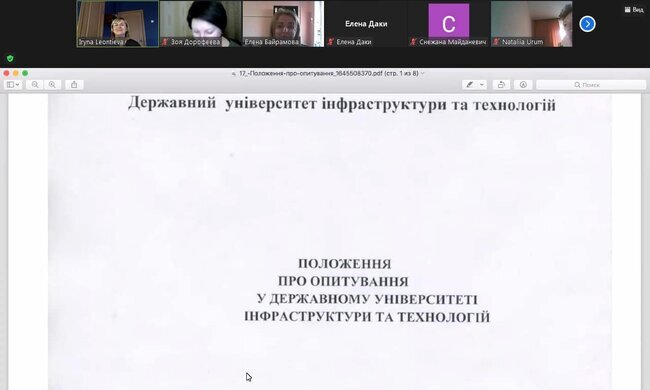650x390 pixels.
Task: Zoom in the PDF document
Action: tap(52, 85)
